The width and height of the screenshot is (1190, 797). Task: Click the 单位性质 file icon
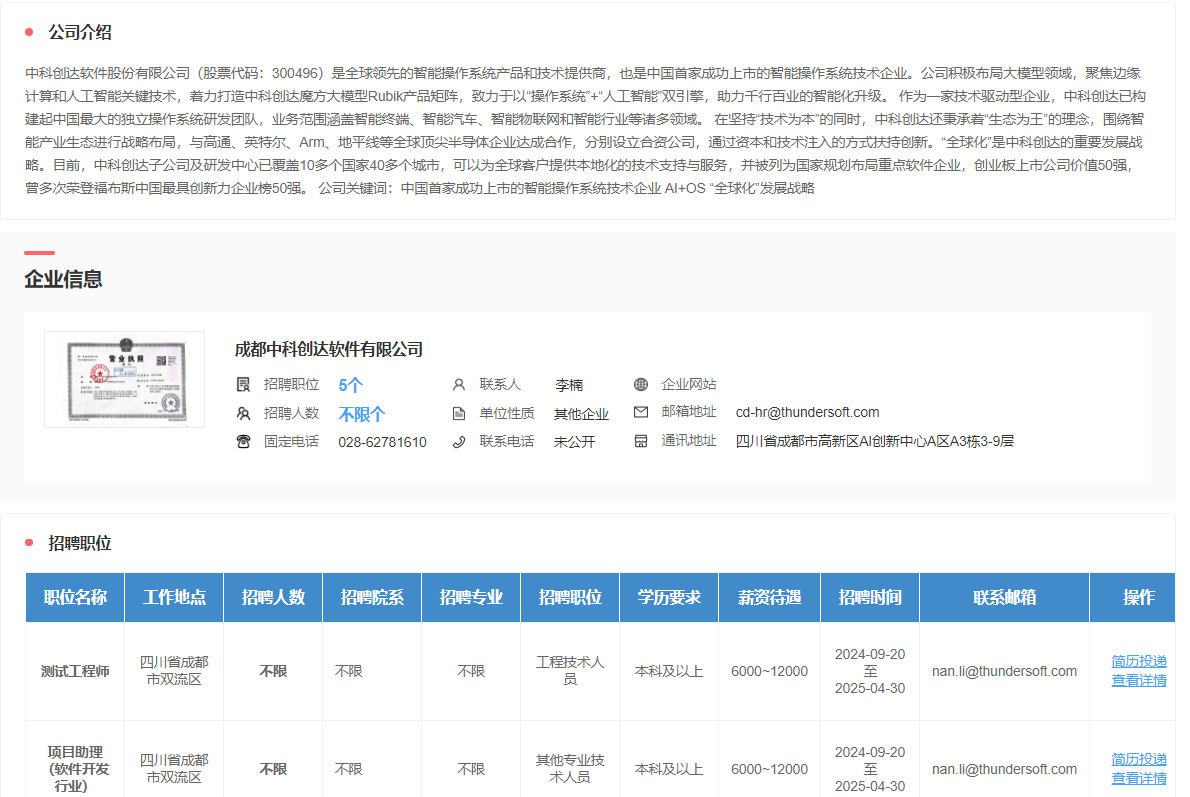coord(458,414)
